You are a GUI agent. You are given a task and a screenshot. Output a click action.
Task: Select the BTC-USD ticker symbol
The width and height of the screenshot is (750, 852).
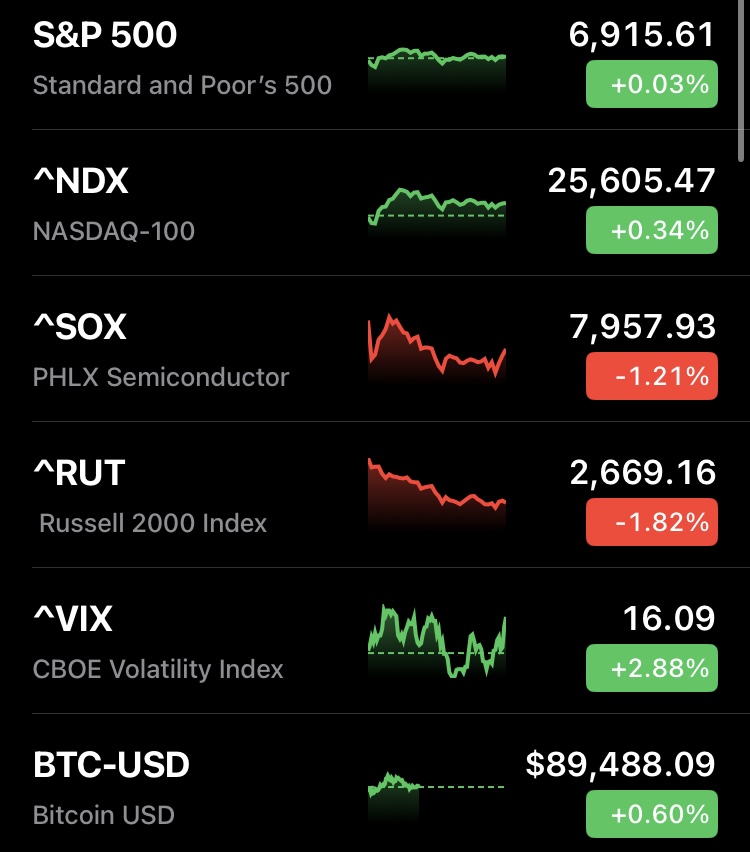point(111,765)
